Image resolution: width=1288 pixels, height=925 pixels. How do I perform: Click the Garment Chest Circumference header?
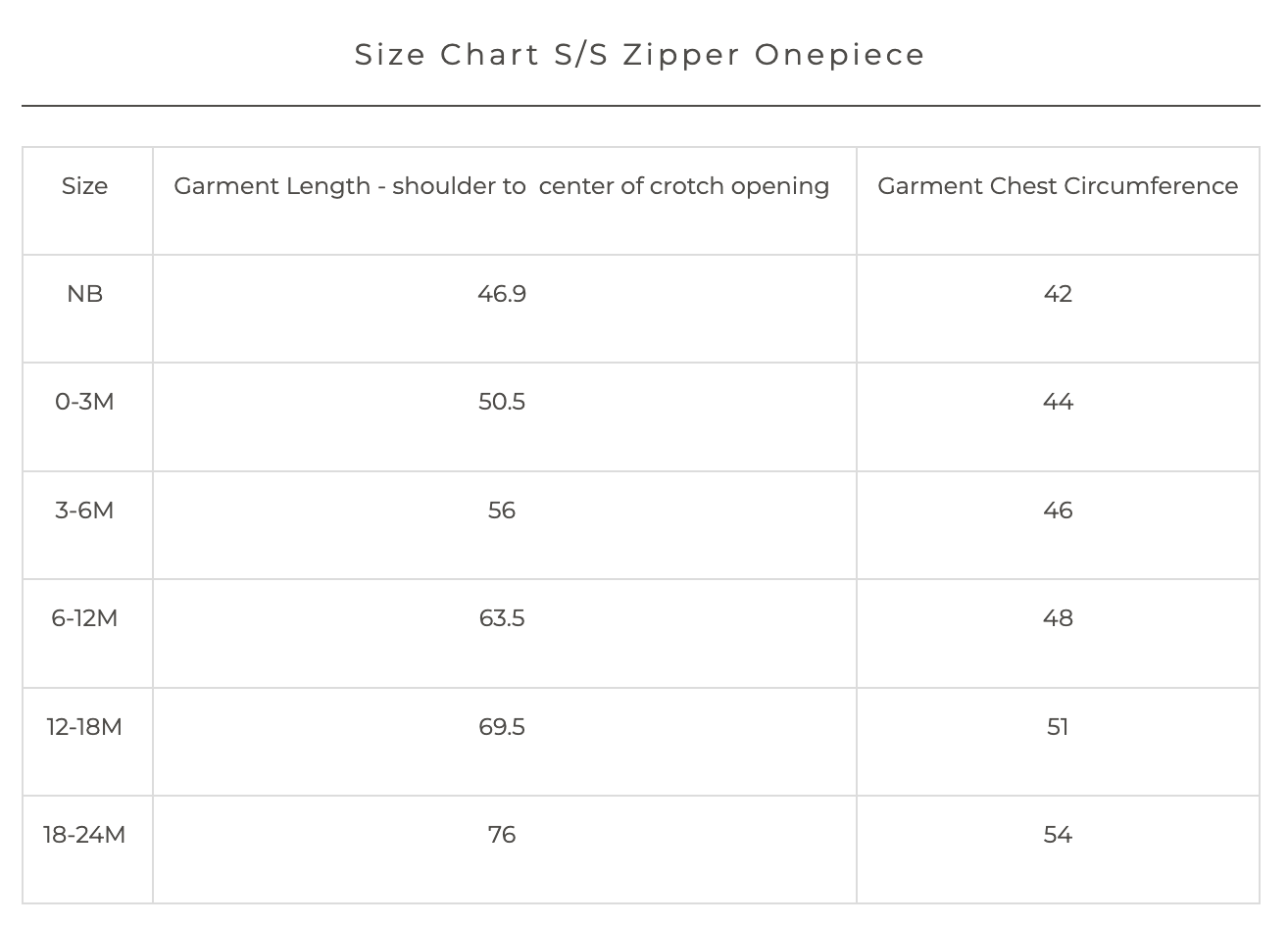[1058, 186]
